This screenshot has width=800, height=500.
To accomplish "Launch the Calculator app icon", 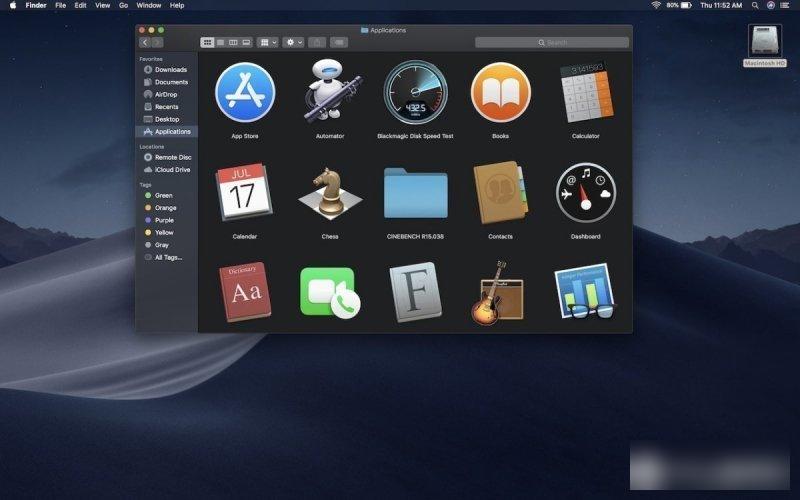I will click(x=586, y=92).
